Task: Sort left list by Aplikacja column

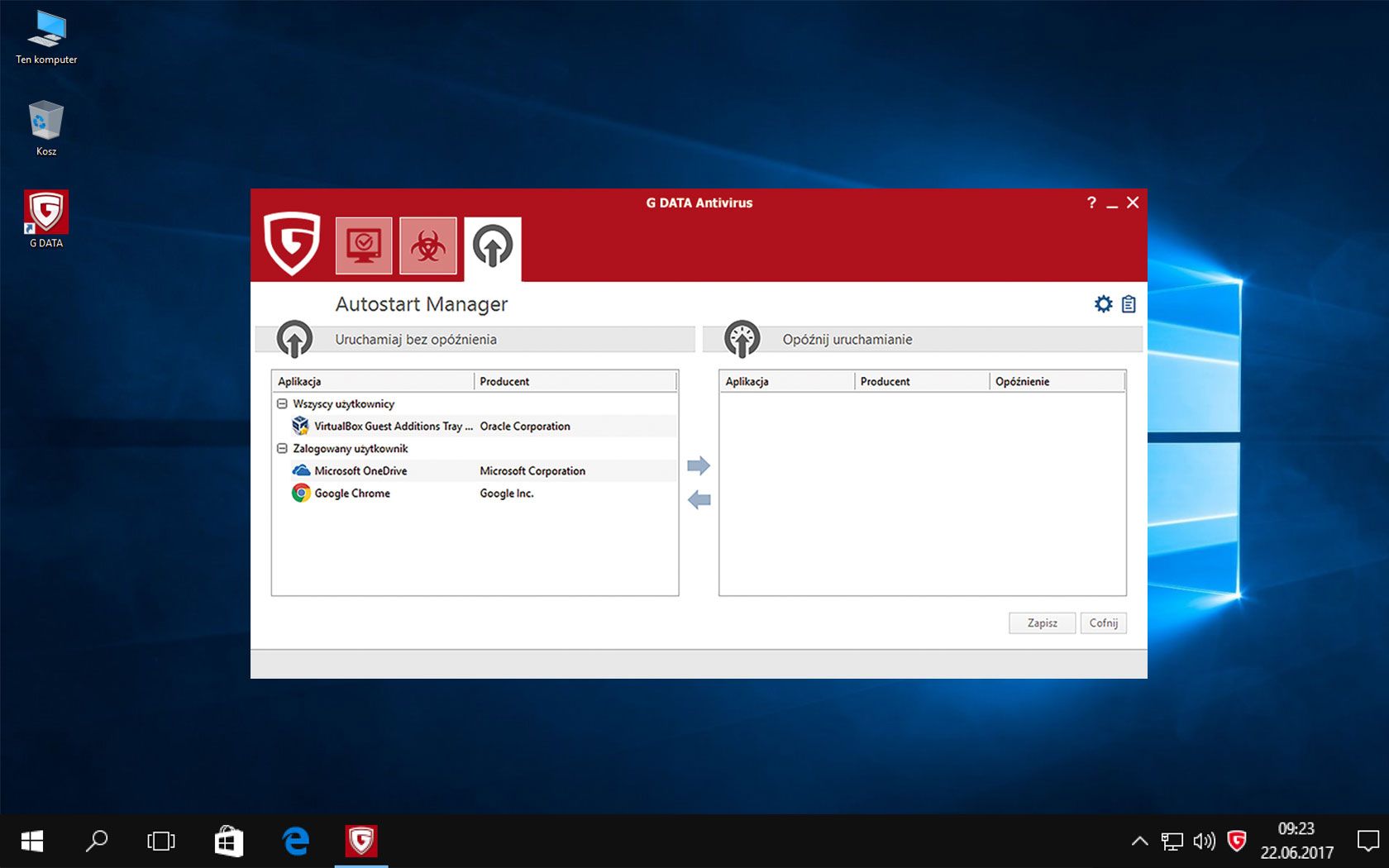Action: click(373, 381)
